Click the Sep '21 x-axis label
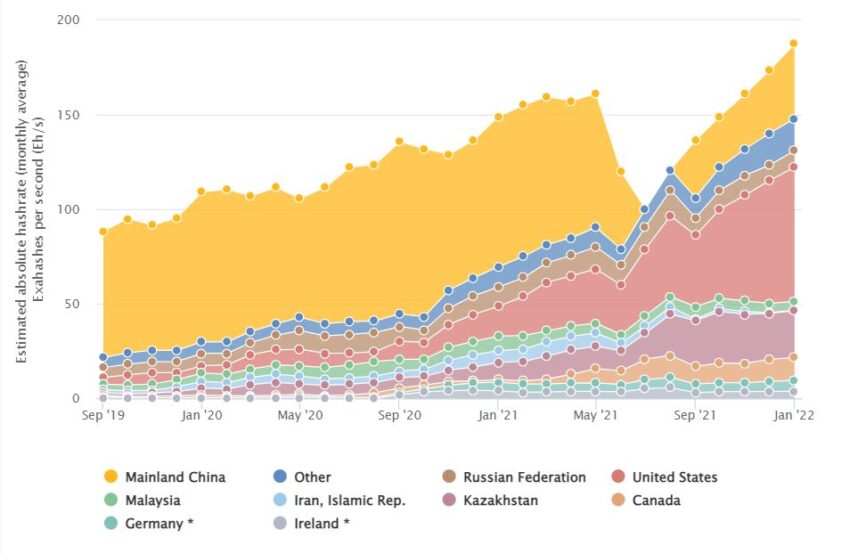Screen dimensions: 850x554 (694, 415)
